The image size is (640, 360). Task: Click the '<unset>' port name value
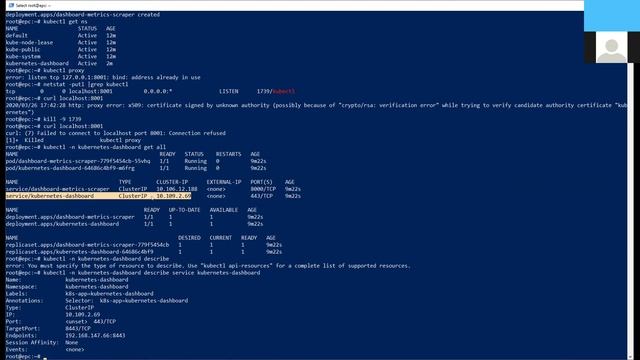(x=76, y=321)
